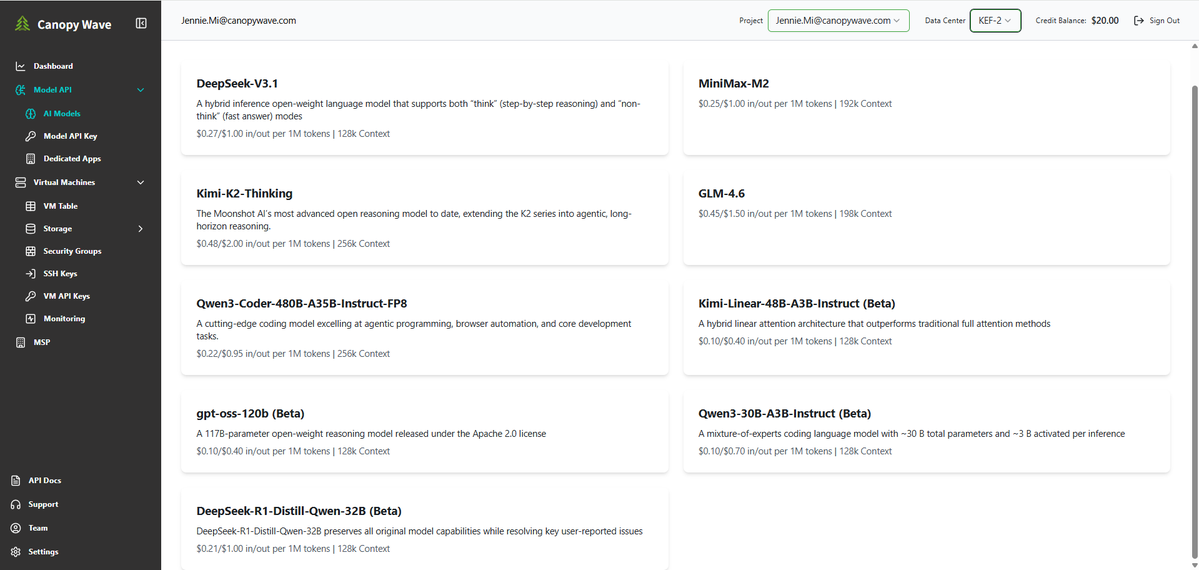Click the Credit Balance $20.00 amount
1199x570 pixels.
click(x=1105, y=21)
